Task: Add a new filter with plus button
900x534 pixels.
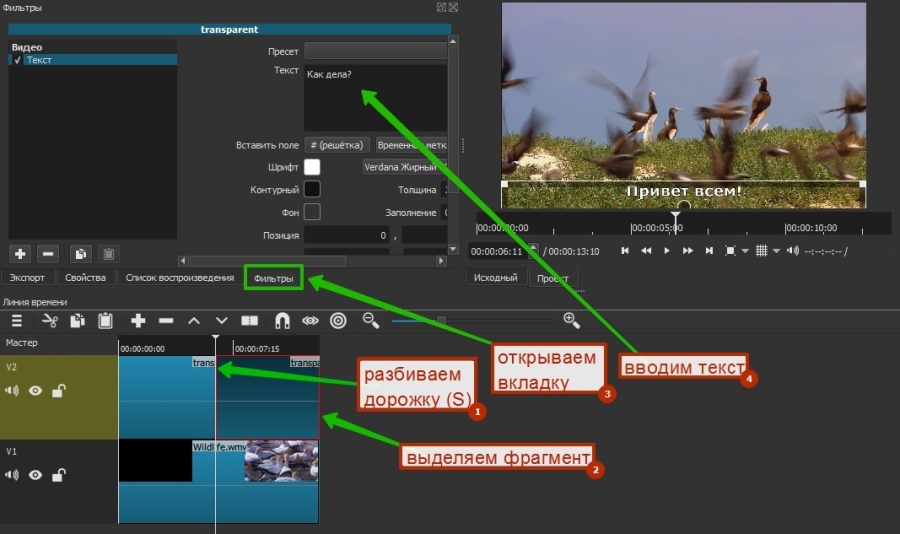Action: pos(21,254)
